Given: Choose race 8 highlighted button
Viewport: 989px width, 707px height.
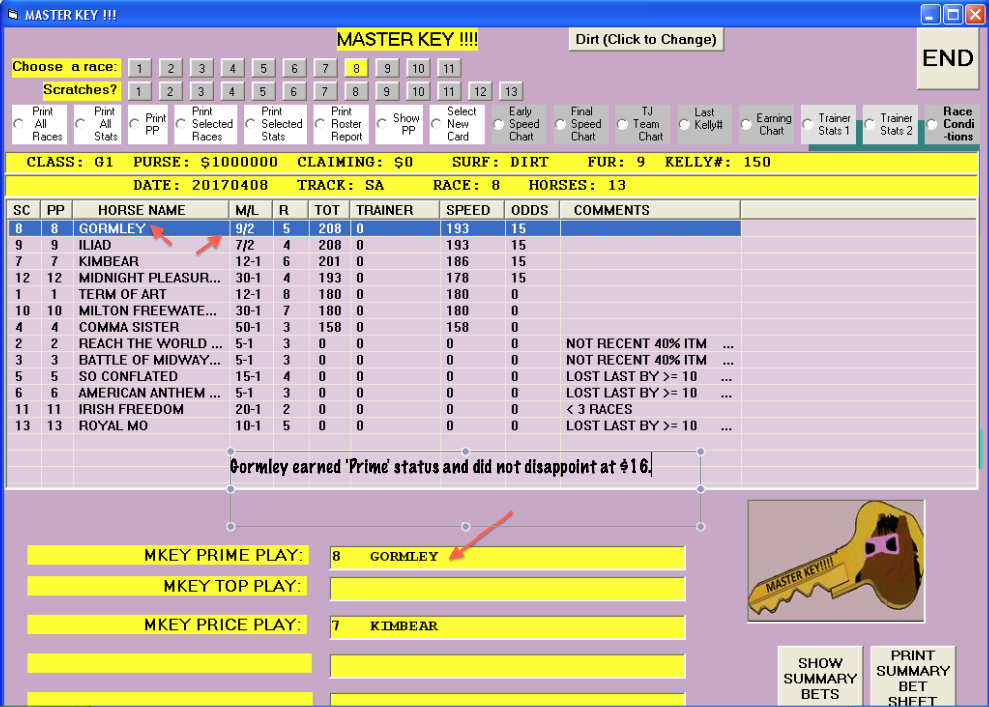Looking at the screenshot, I should point(356,68).
